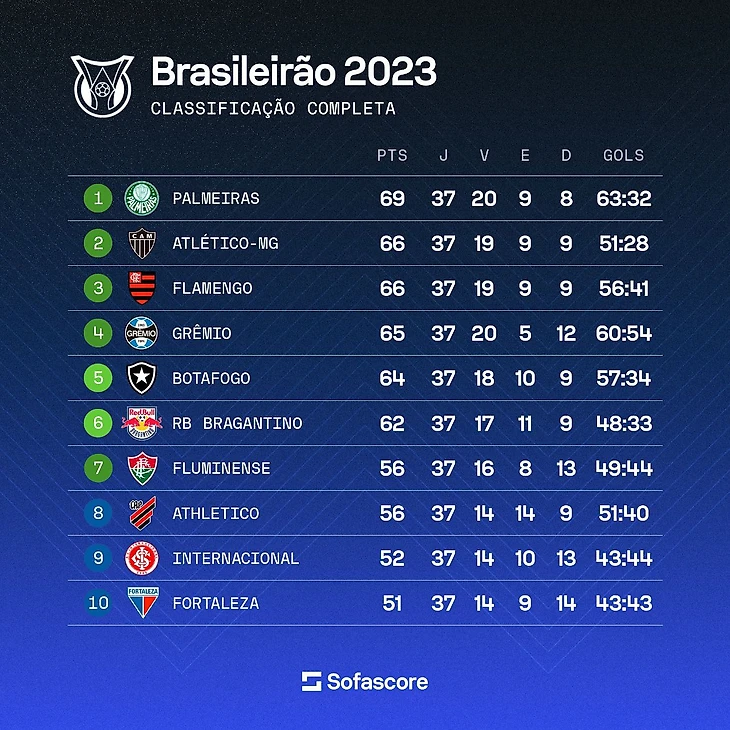Click the RB Bragantino Red Bull crest
The height and width of the screenshot is (730, 730).
click(140, 423)
